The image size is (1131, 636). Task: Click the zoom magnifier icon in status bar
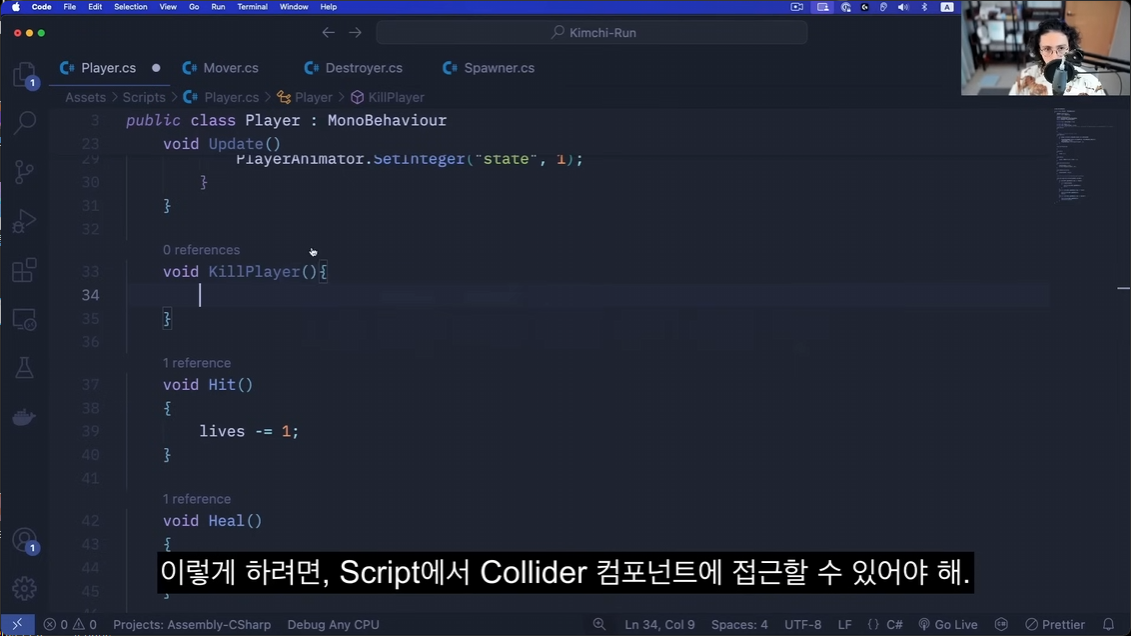(x=599, y=624)
